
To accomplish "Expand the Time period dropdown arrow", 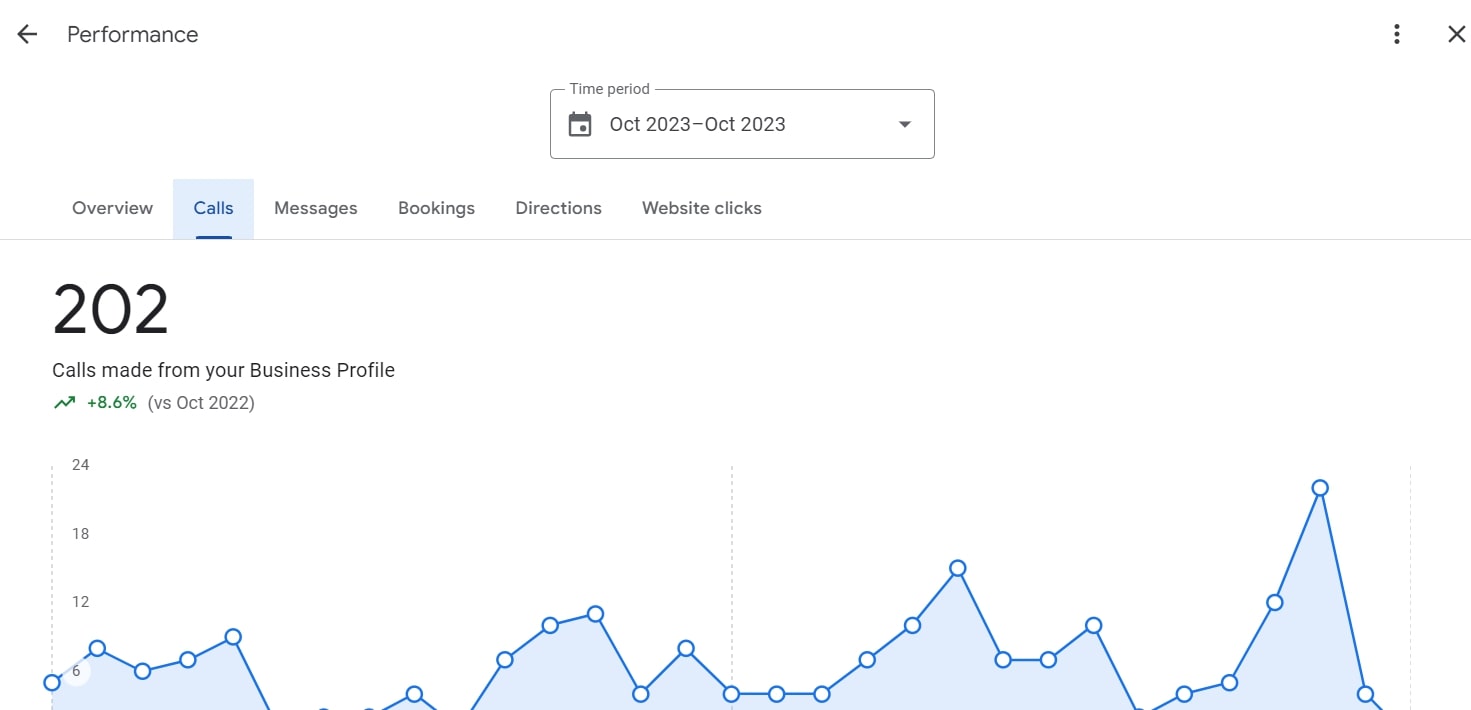I will click(904, 124).
